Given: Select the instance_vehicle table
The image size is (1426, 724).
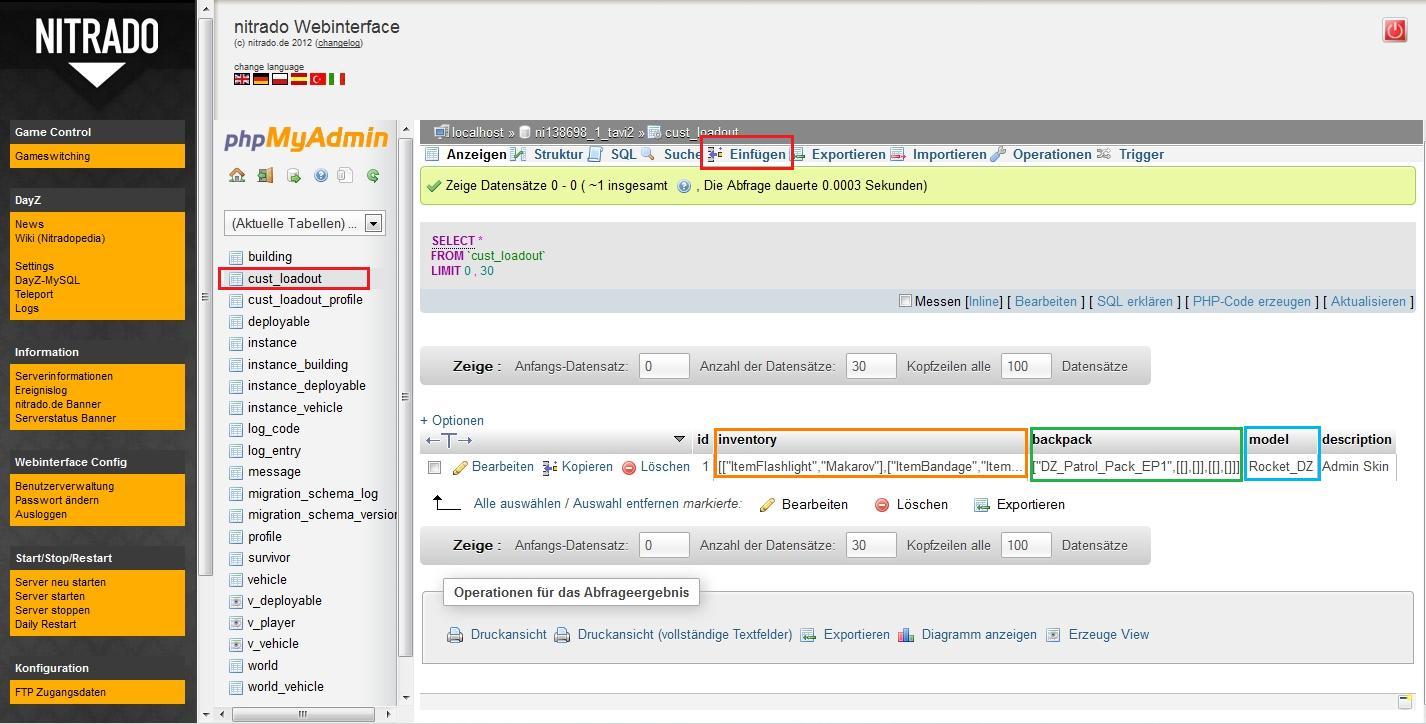Looking at the screenshot, I should (x=295, y=408).
